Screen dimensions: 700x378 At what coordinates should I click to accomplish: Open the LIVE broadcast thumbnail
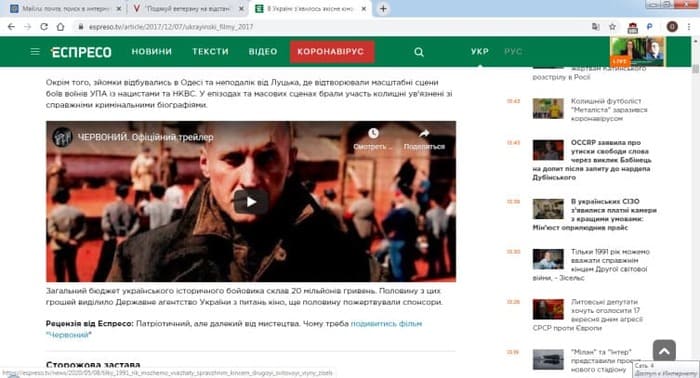tap(637, 52)
